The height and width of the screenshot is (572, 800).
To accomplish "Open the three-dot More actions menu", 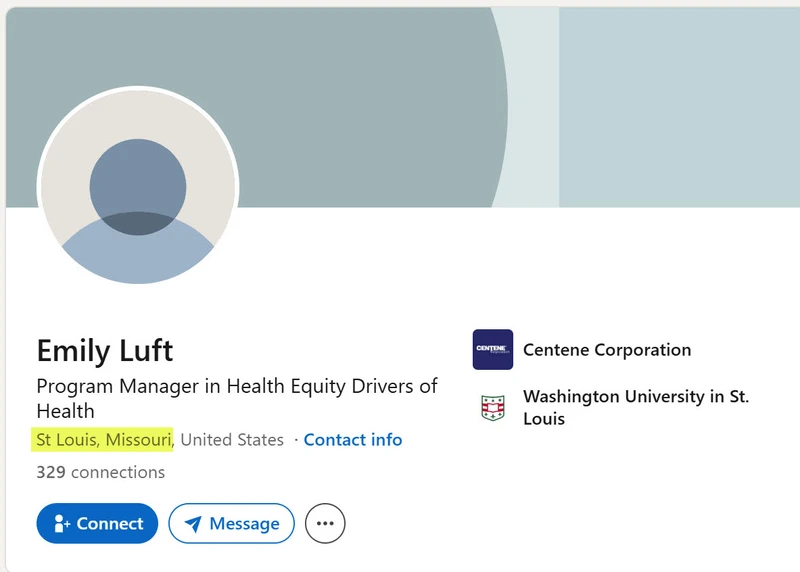I will point(325,524).
